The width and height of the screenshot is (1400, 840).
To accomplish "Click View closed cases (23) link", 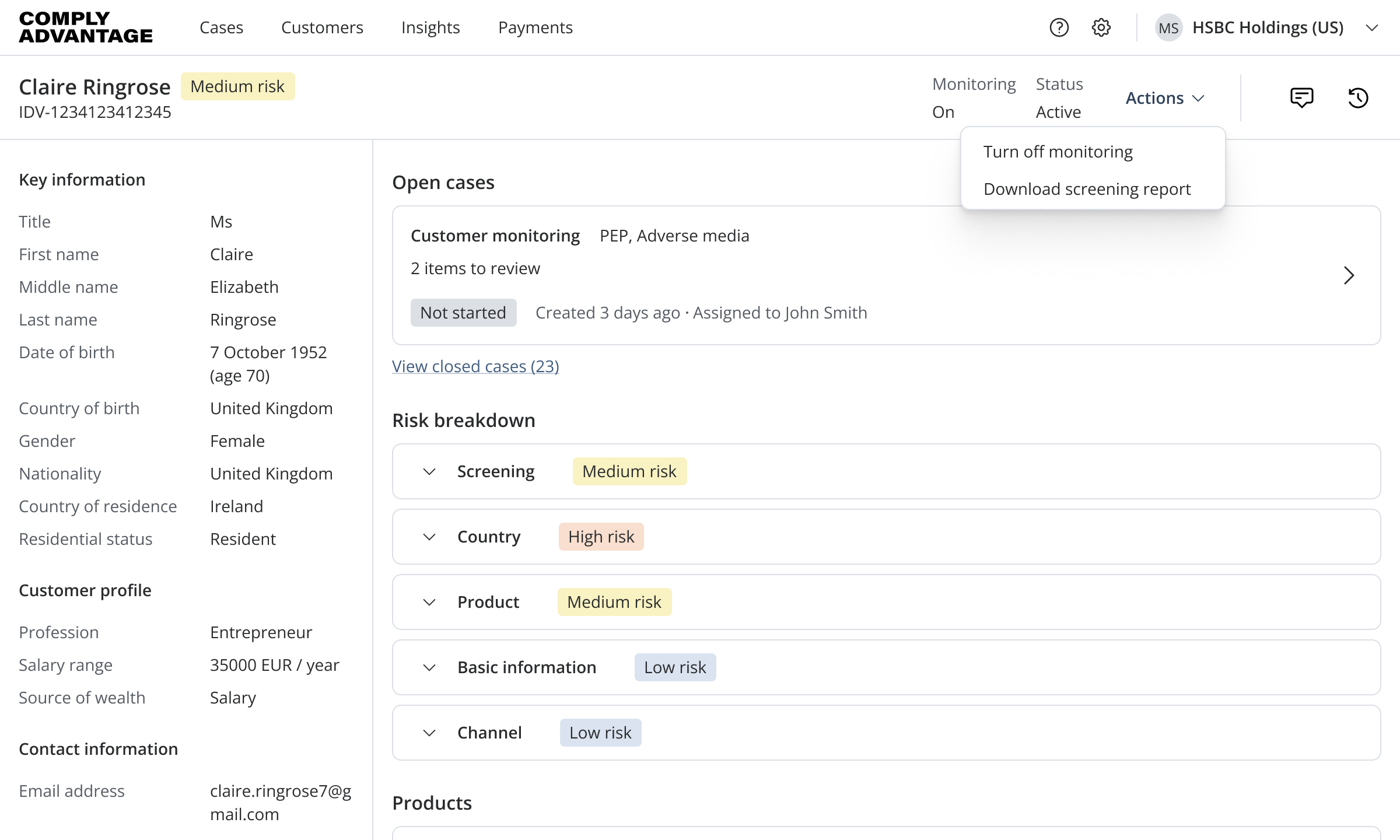I will (475, 366).
